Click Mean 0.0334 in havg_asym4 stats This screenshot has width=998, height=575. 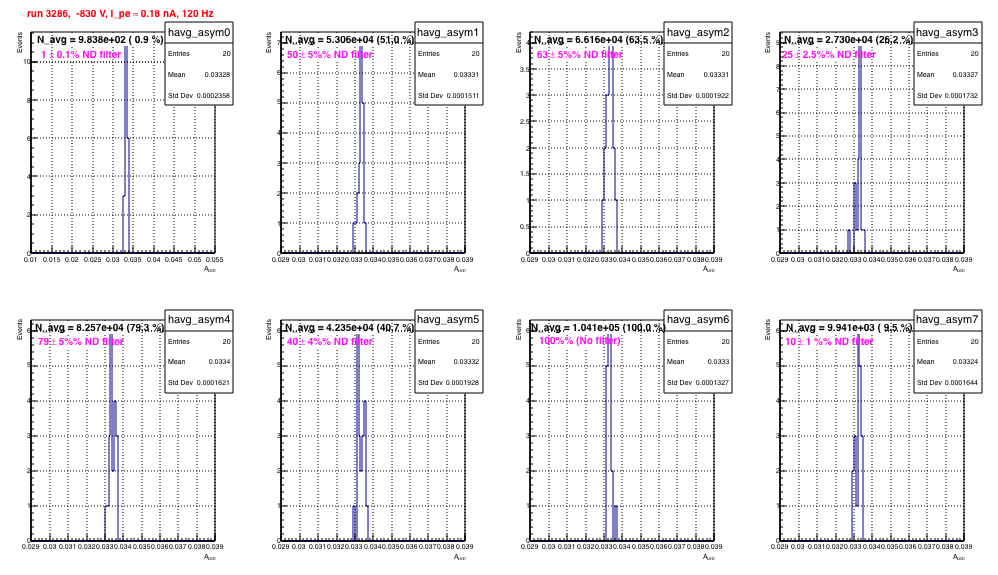coord(199,362)
